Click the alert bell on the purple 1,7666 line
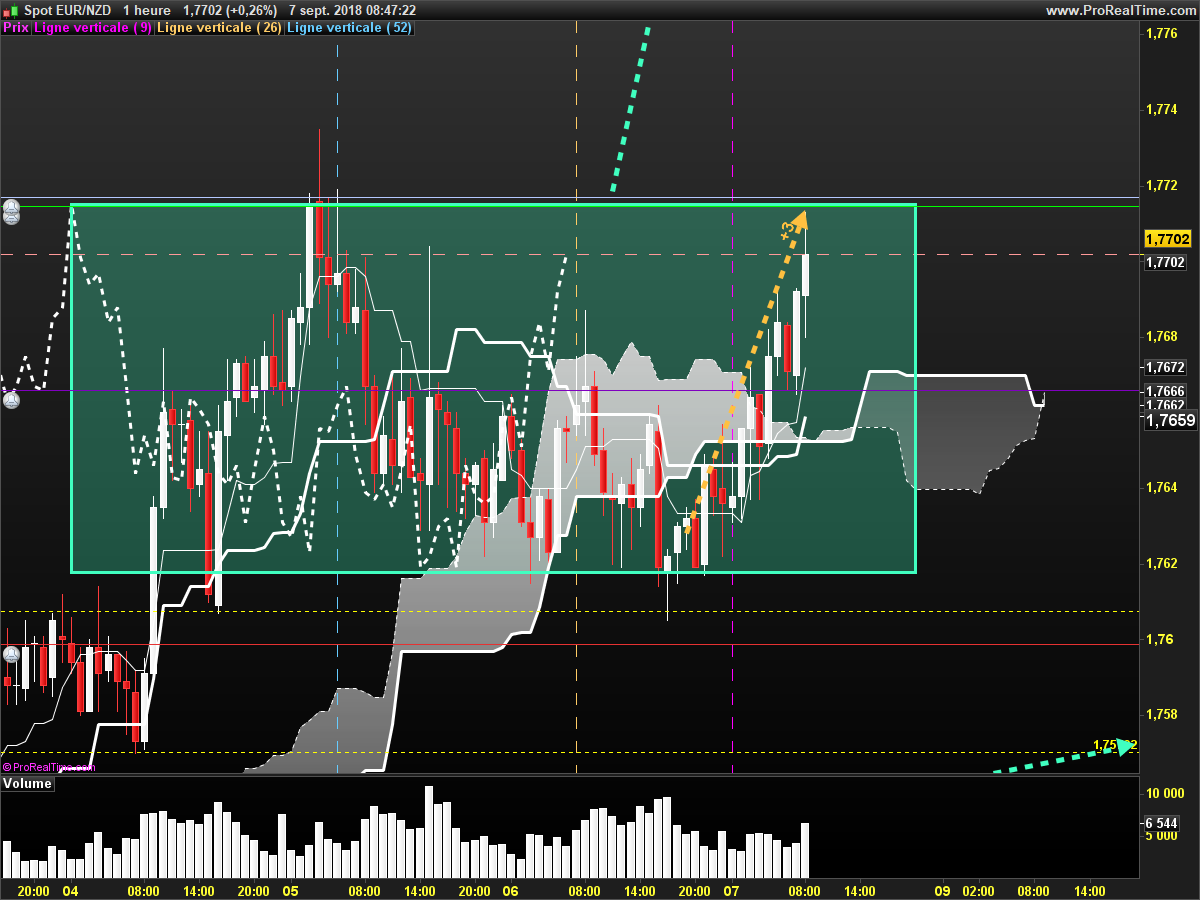1200x900 pixels. [x=11, y=400]
